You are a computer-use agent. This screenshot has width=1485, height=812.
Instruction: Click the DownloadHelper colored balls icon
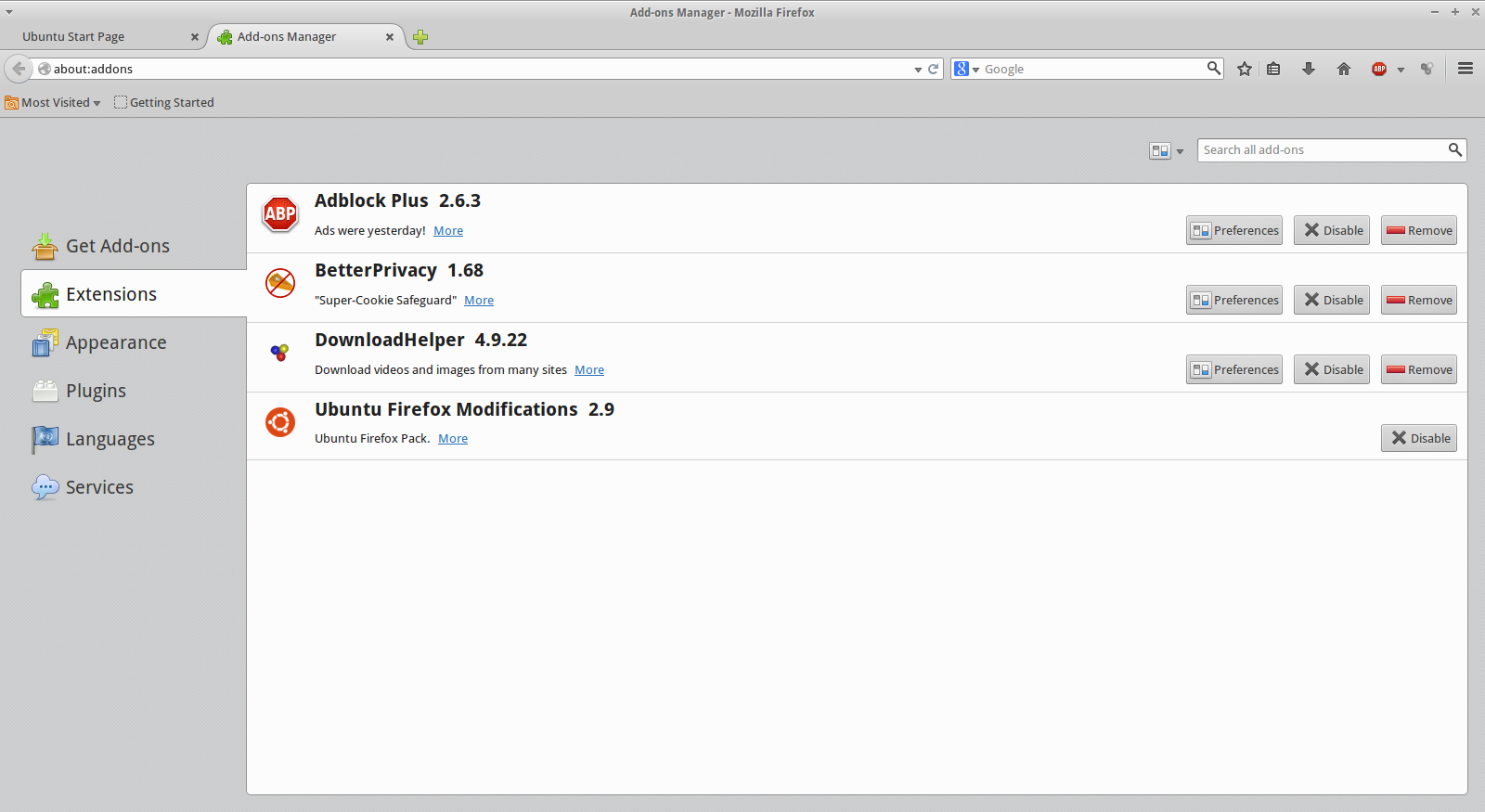(279, 352)
